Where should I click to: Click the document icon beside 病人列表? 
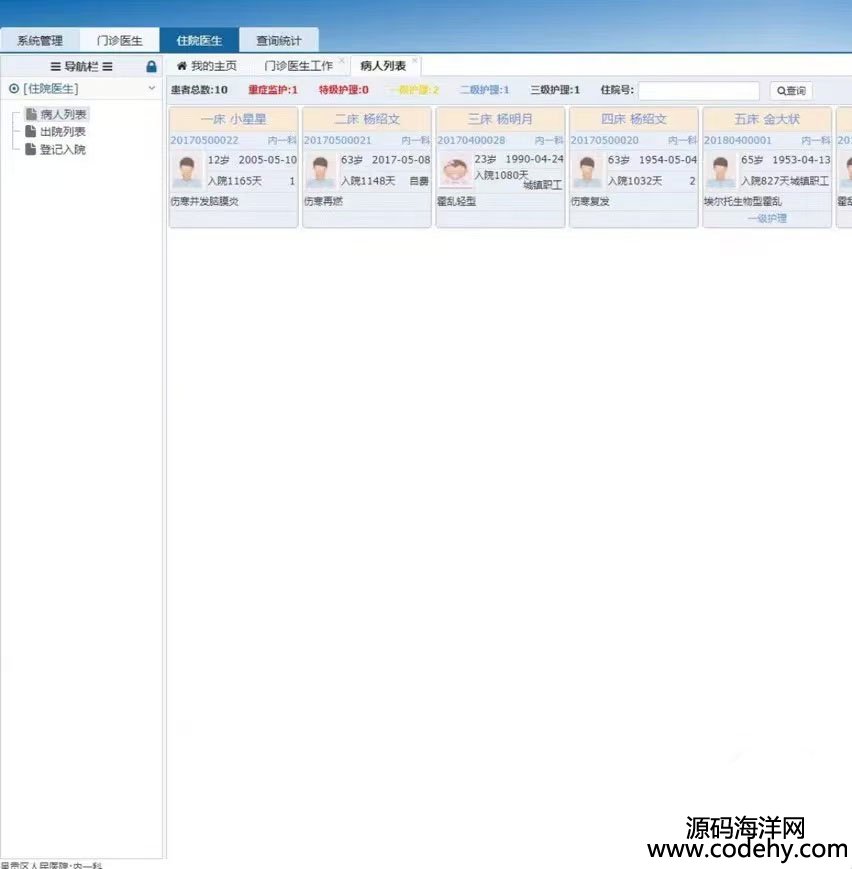31,114
